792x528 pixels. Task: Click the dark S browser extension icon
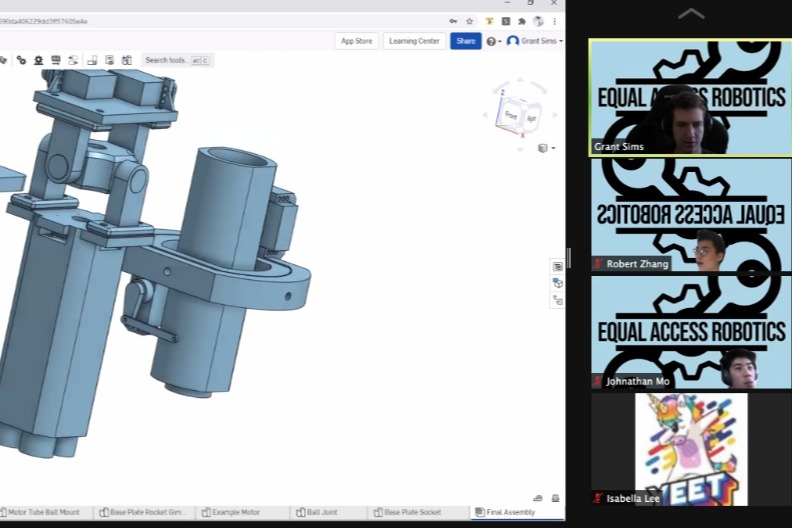click(x=506, y=21)
